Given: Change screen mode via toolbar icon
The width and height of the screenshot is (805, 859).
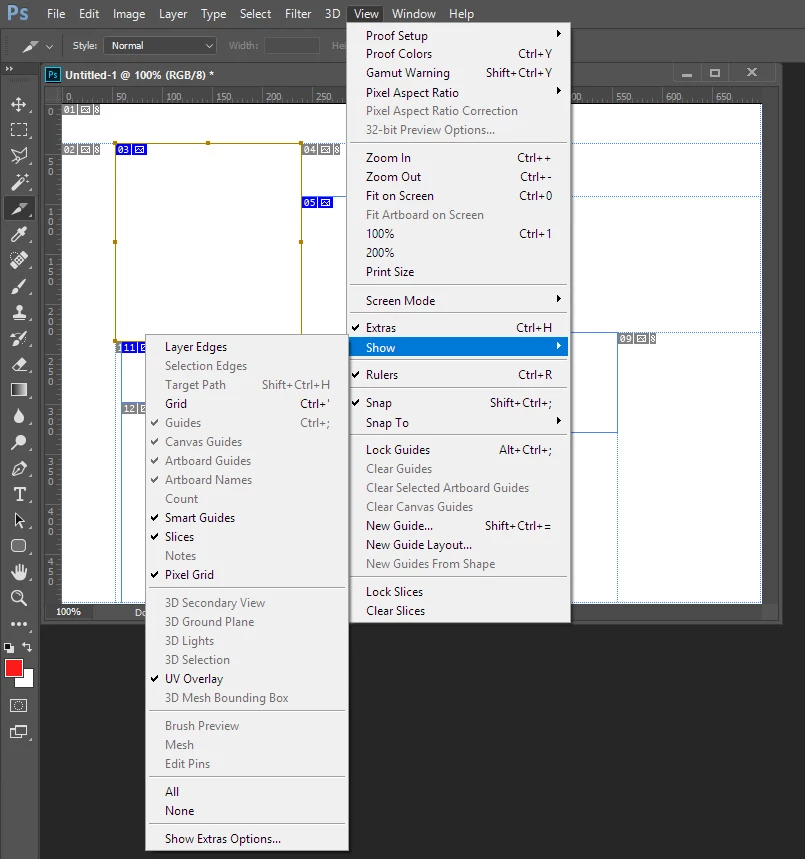Looking at the screenshot, I should (x=19, y=732).
